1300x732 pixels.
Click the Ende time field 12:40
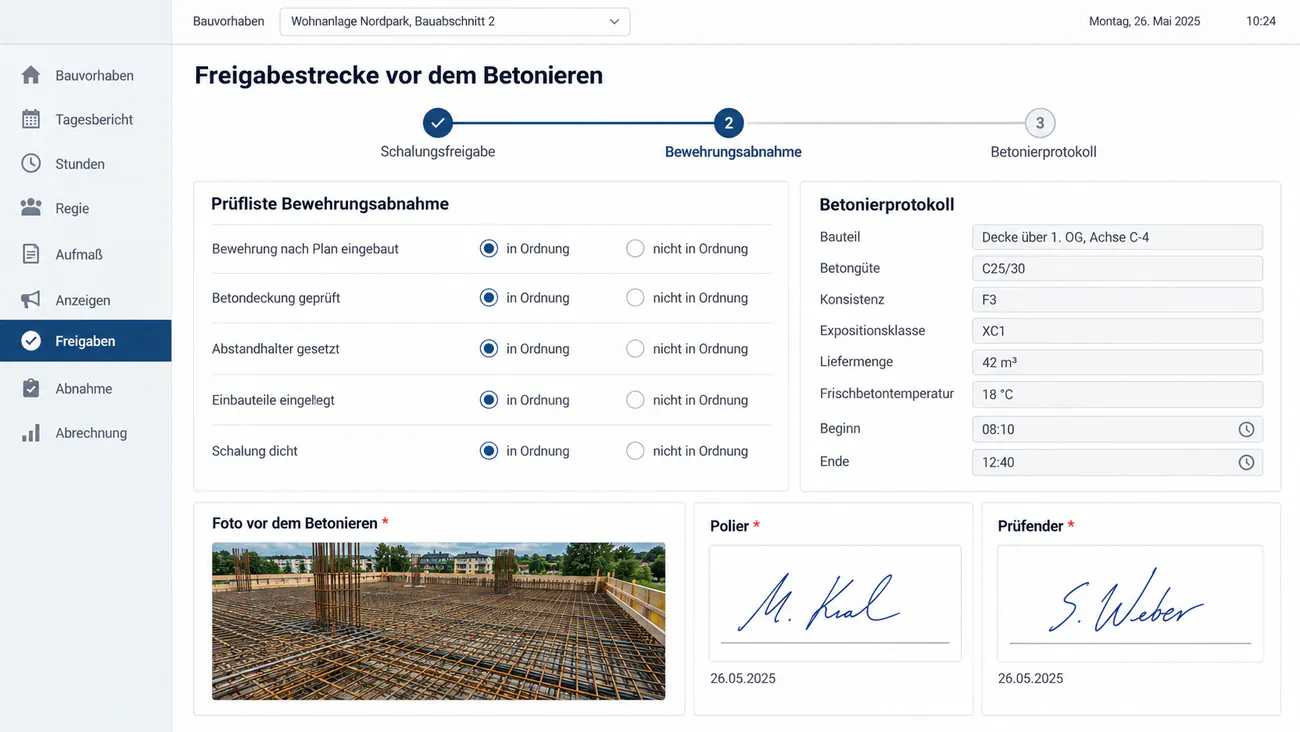click(1117, 462)
